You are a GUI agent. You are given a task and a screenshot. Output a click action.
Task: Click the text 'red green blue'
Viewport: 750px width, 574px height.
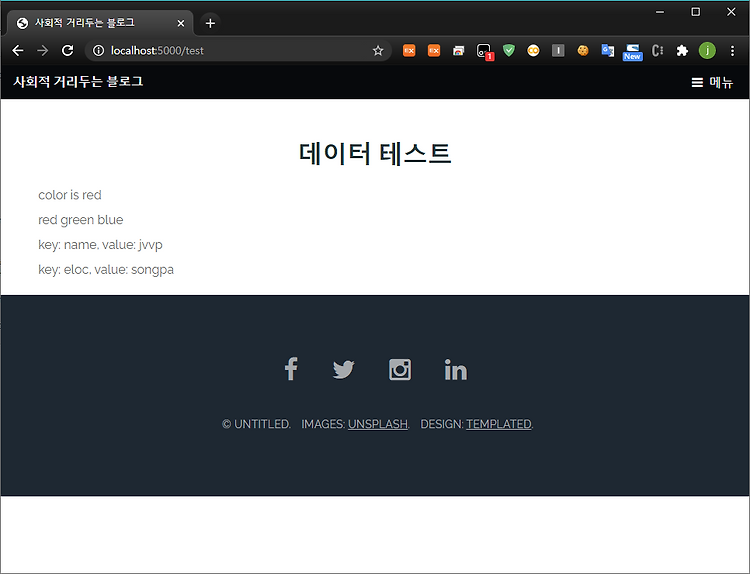[x=81, y=220]
